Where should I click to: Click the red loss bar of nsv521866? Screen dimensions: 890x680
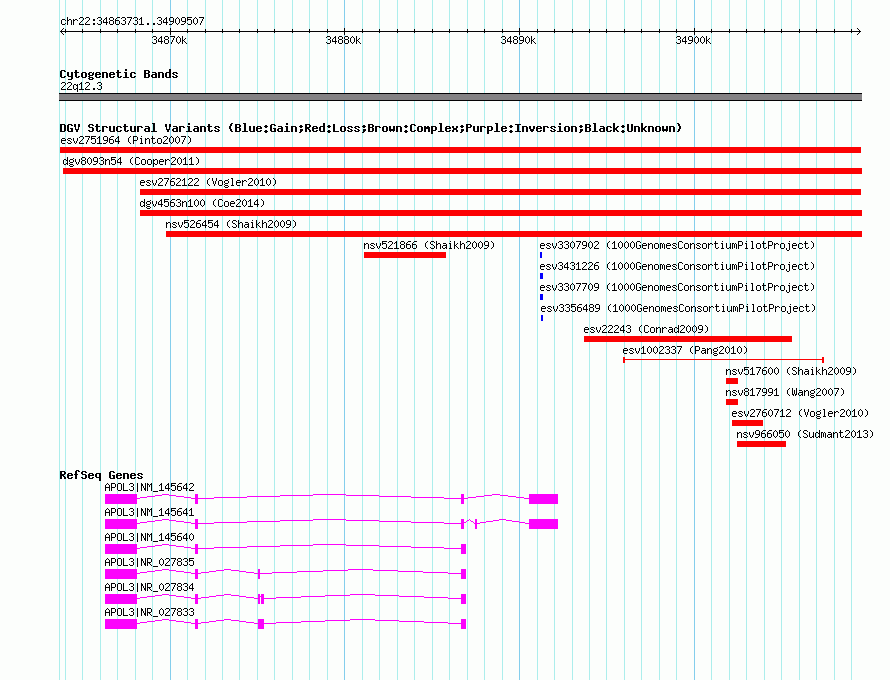(405, 255)
